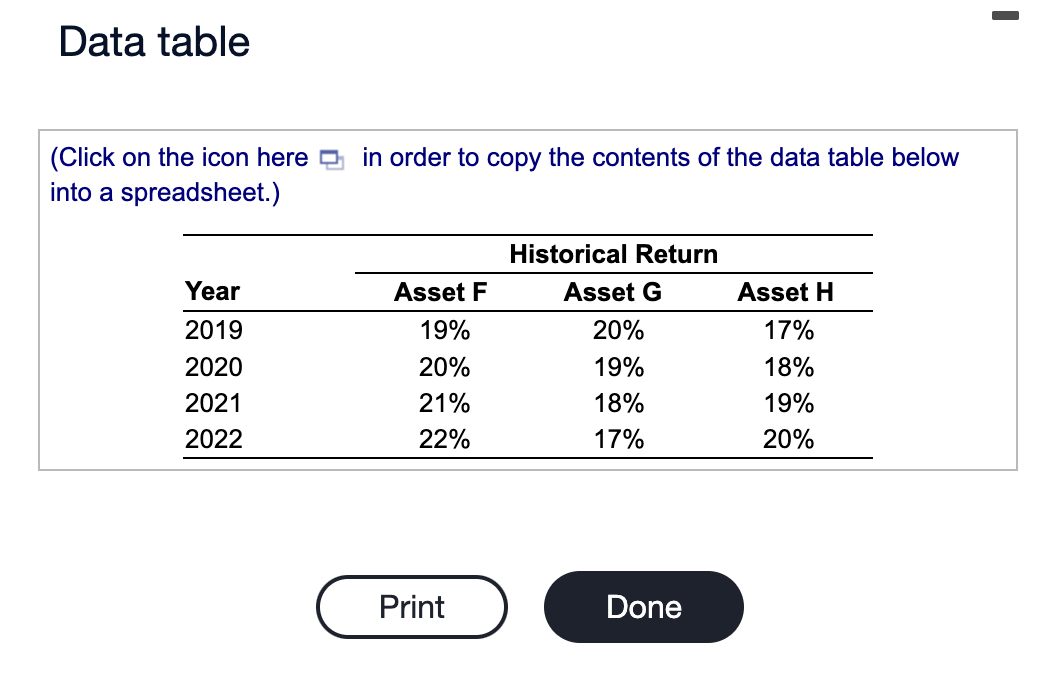This screenshot has width=1052, height=682.
Task: Select the 19% value under Asset F
Action: (x=443, y=330)
